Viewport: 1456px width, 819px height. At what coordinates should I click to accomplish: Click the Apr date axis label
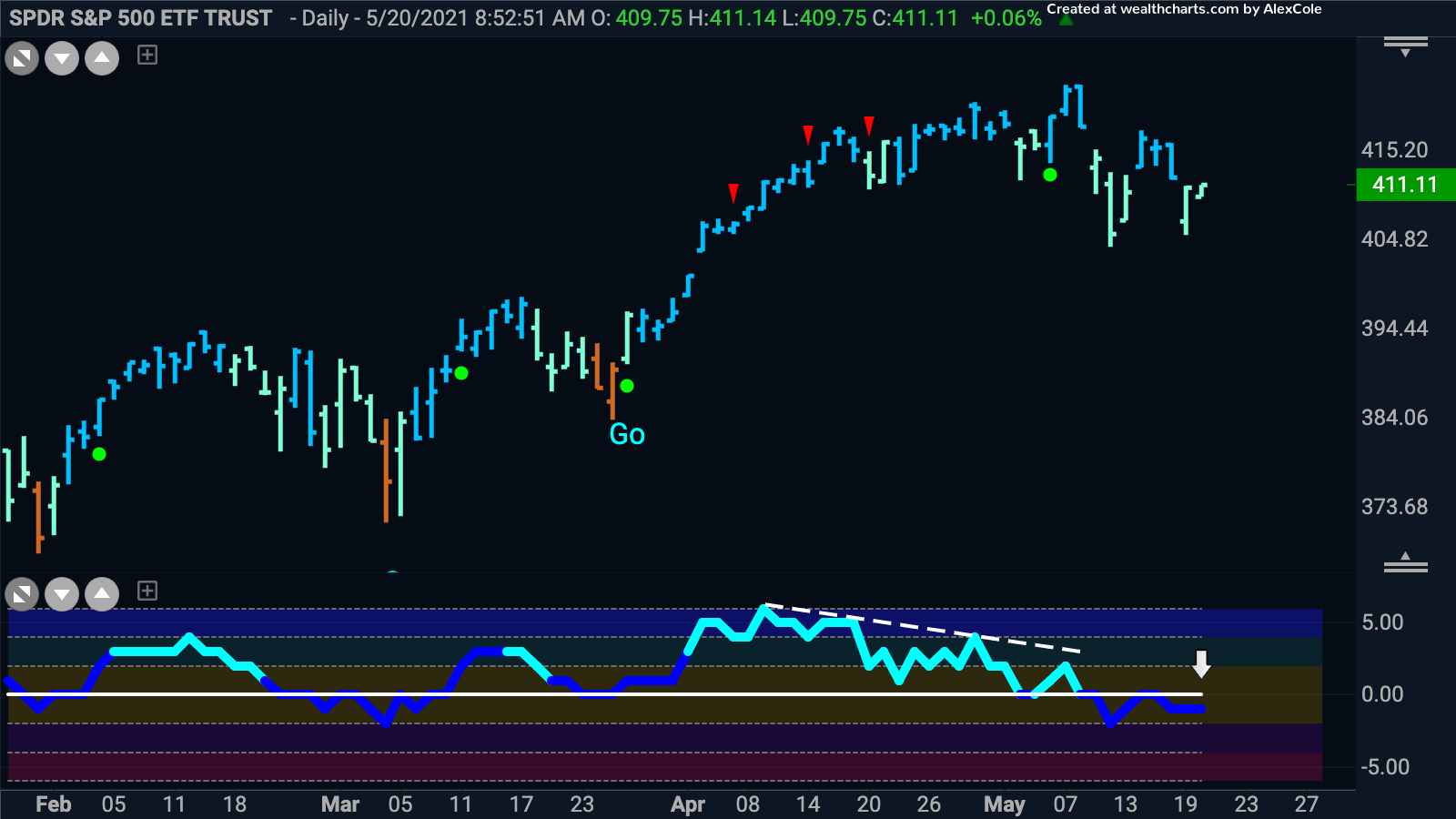click(x=688, y=804)
